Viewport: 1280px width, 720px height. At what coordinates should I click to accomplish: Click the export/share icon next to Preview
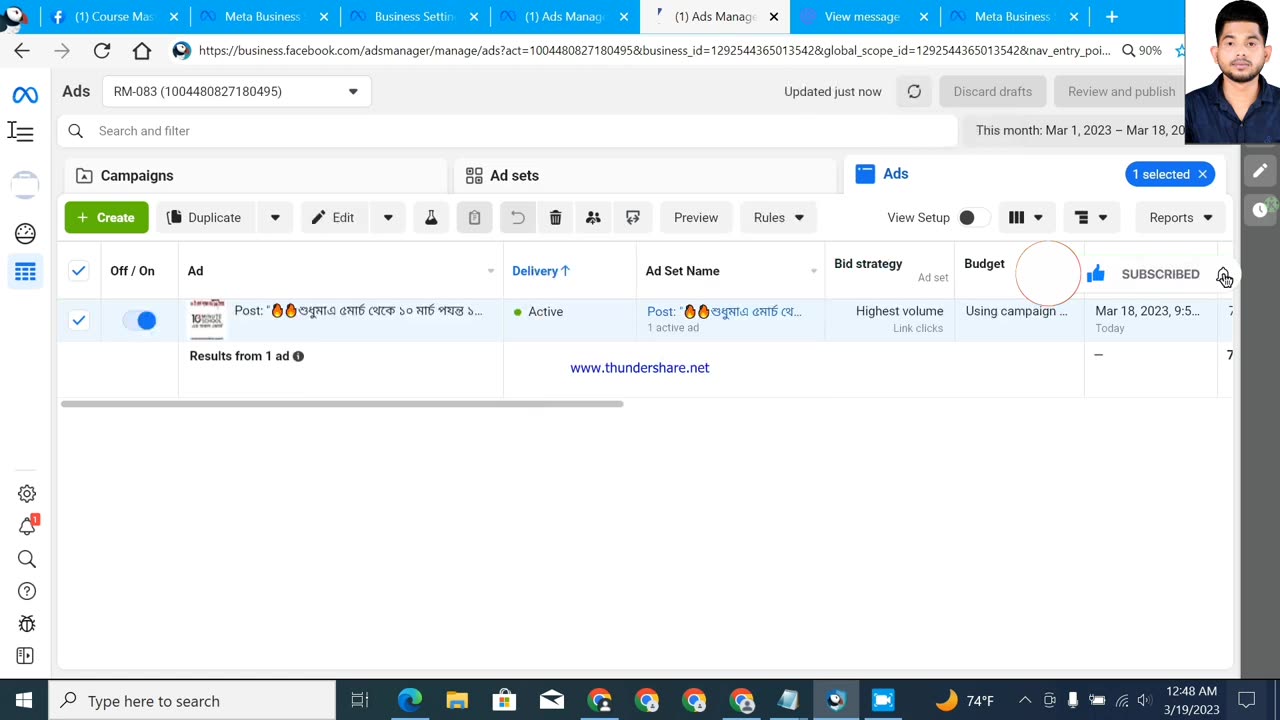point(633,218)
